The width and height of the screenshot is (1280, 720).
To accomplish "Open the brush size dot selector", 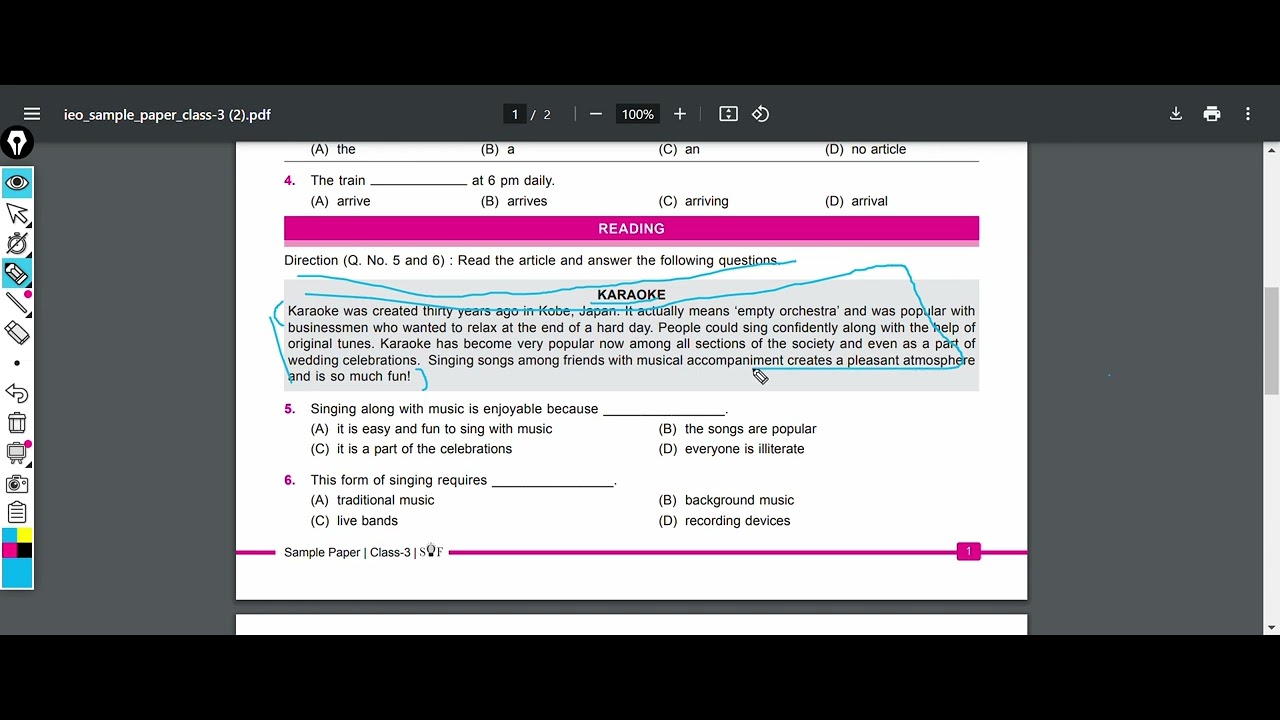I will (17, 363).
